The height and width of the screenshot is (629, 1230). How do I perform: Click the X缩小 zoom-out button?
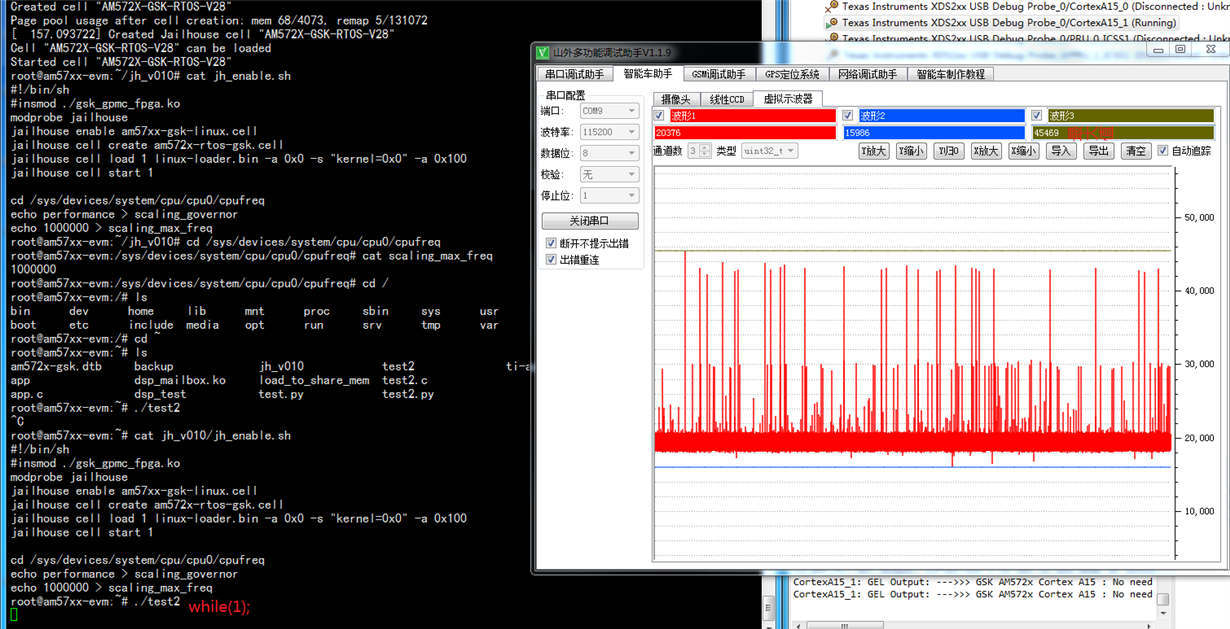(1023, 151)
